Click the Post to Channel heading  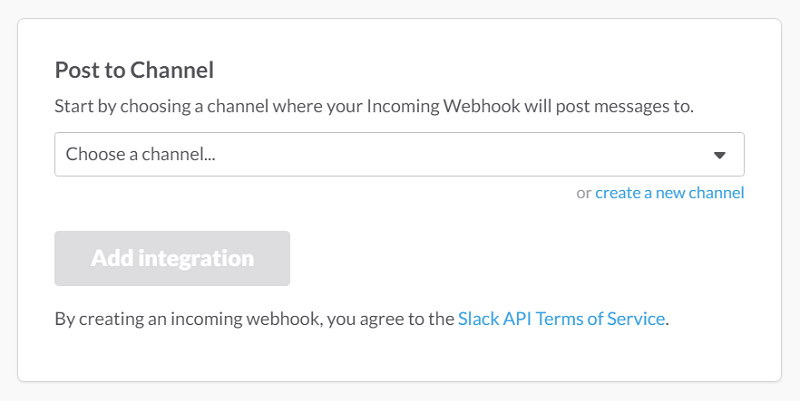coord(134,70)
